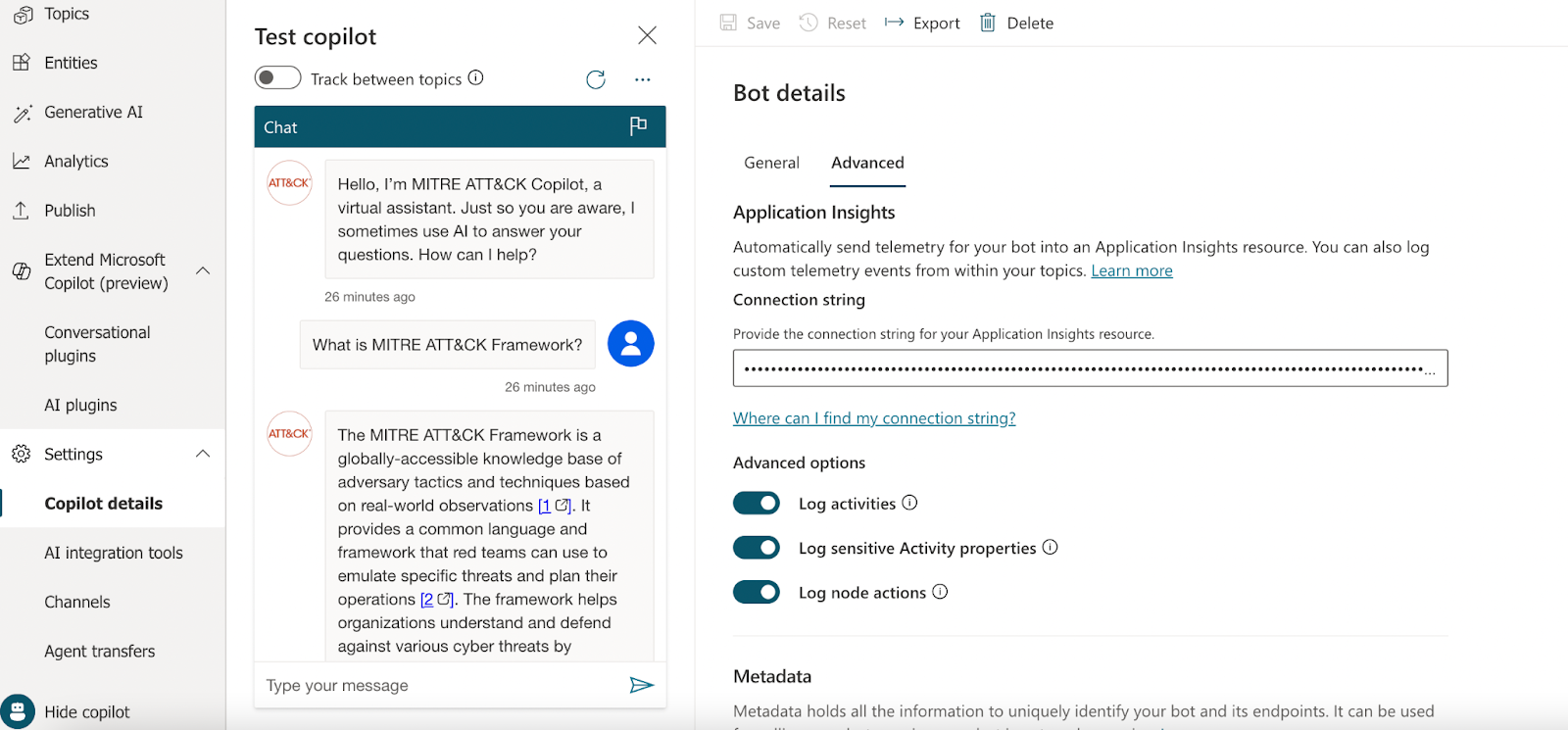Restart conversation with refresh icon
The width and height of the screenshot is (1568, 730).
(x=596, y=79)
